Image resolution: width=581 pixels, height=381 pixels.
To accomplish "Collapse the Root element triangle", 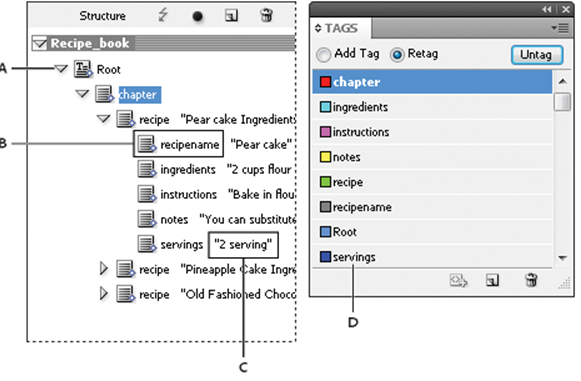I will coord(61,69).
